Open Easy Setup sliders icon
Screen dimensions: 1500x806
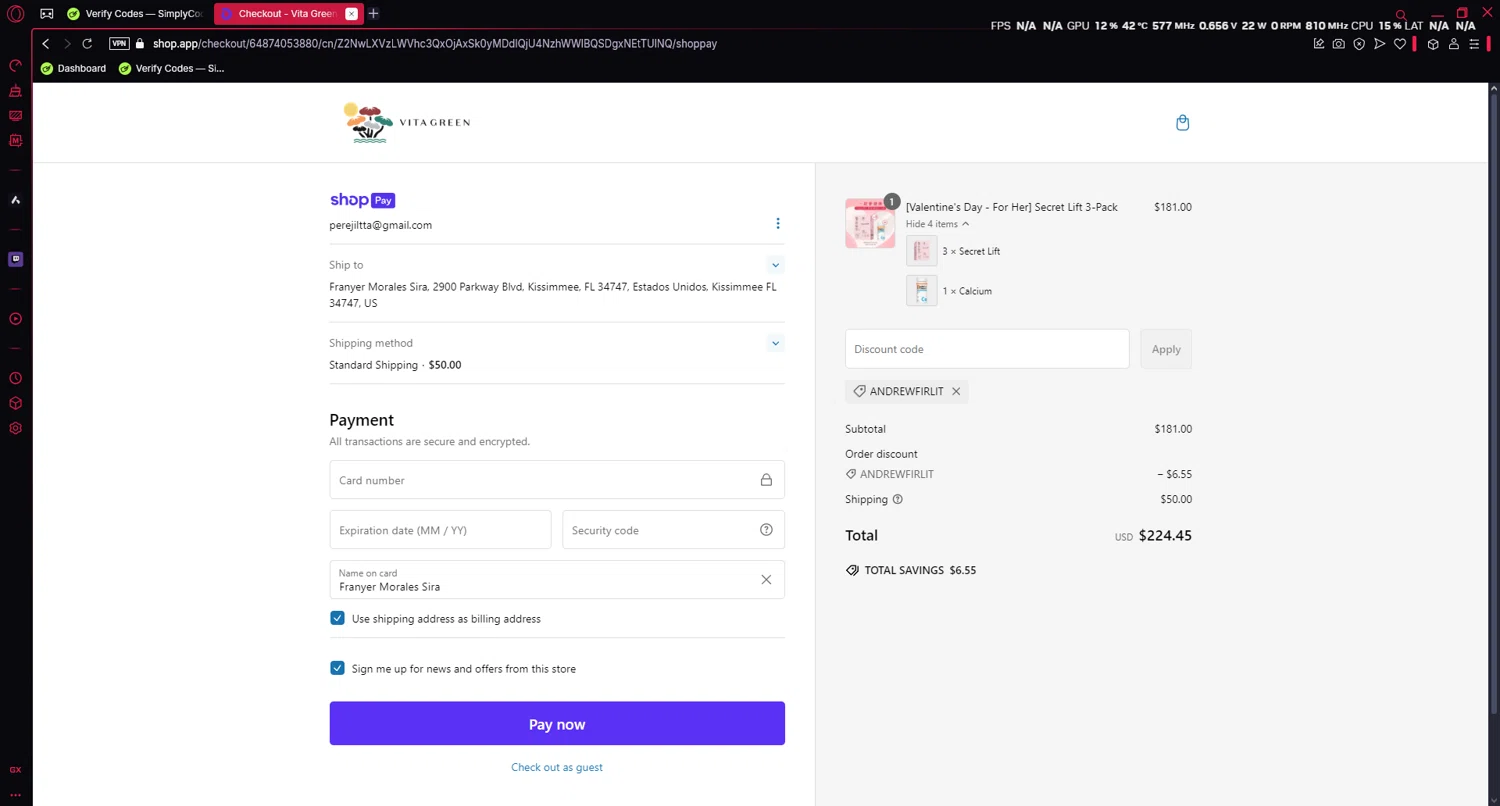[x=1474, y=44]
